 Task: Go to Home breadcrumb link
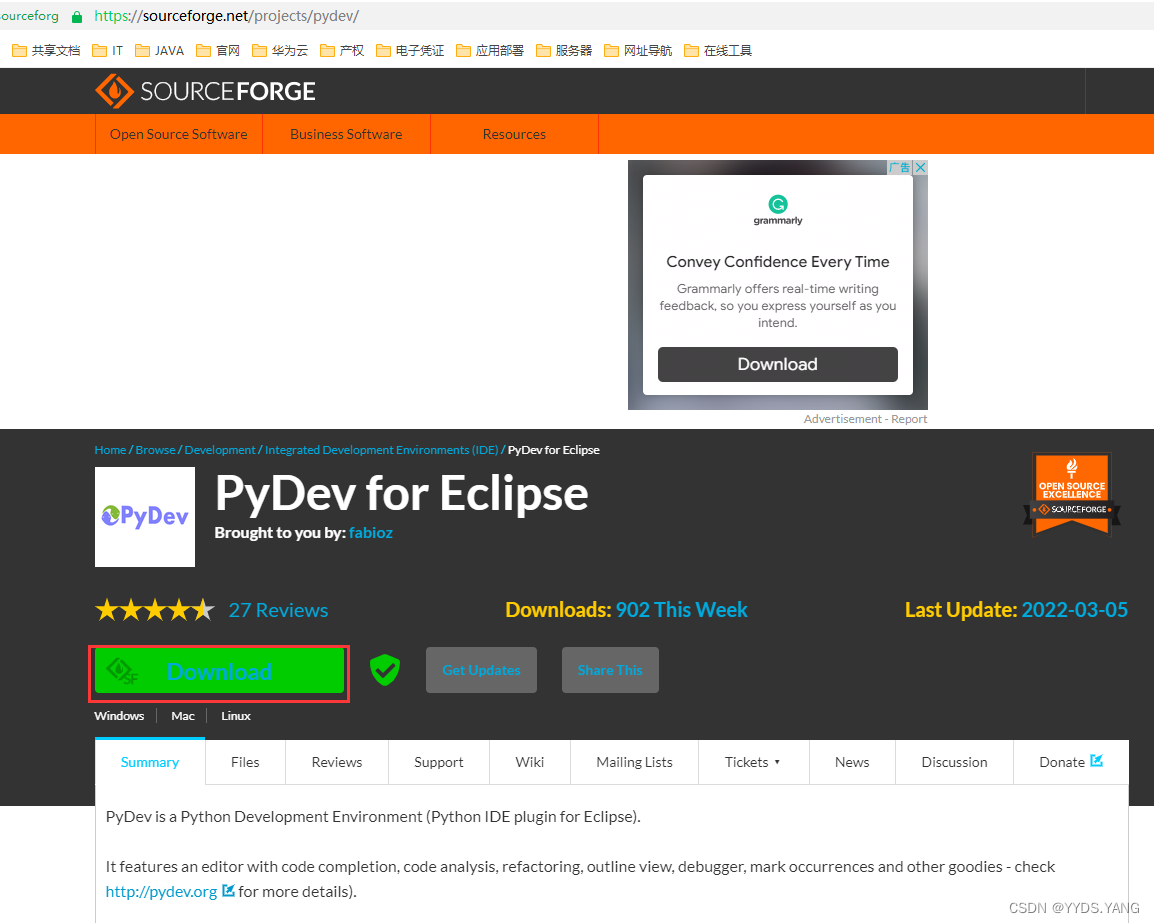pyautogui.click(x=110, y=450)
